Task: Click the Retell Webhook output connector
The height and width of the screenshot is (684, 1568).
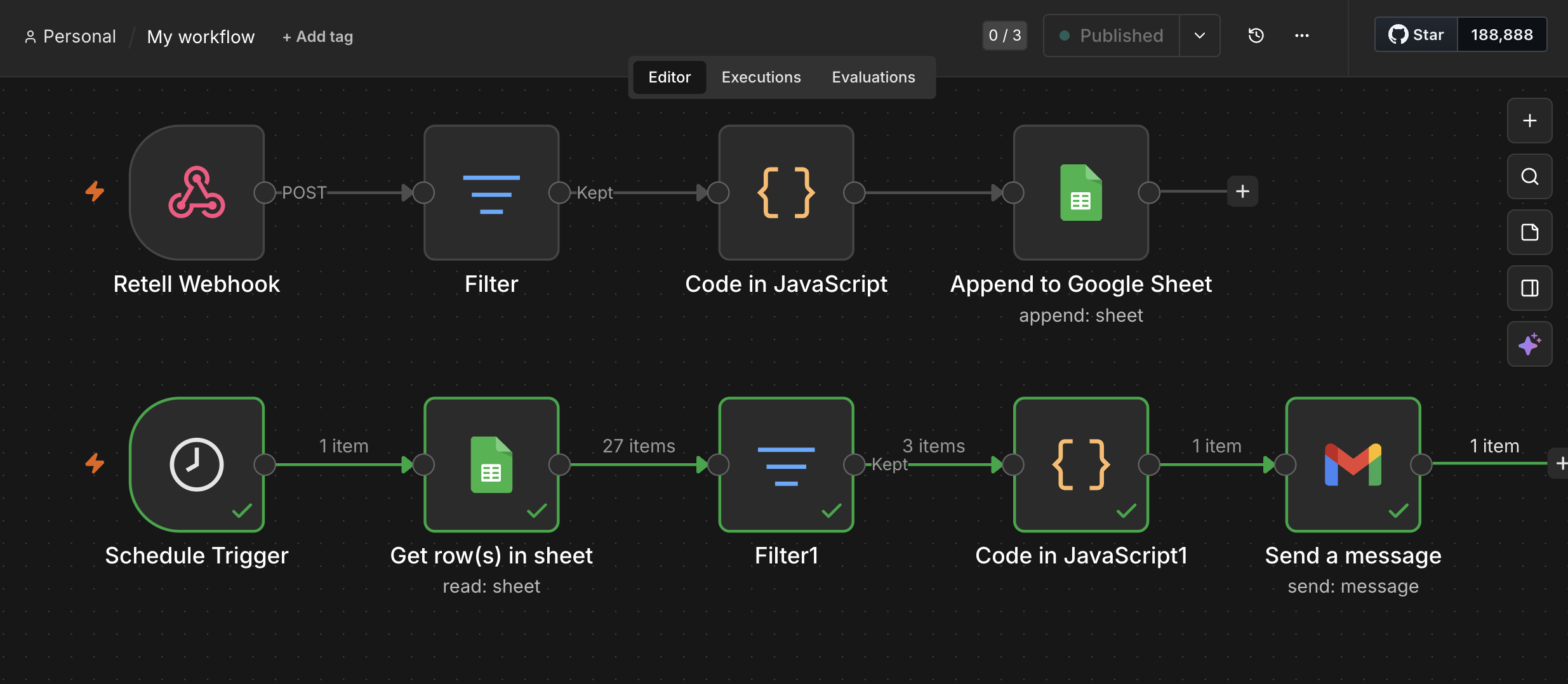Action: [265, 192]
